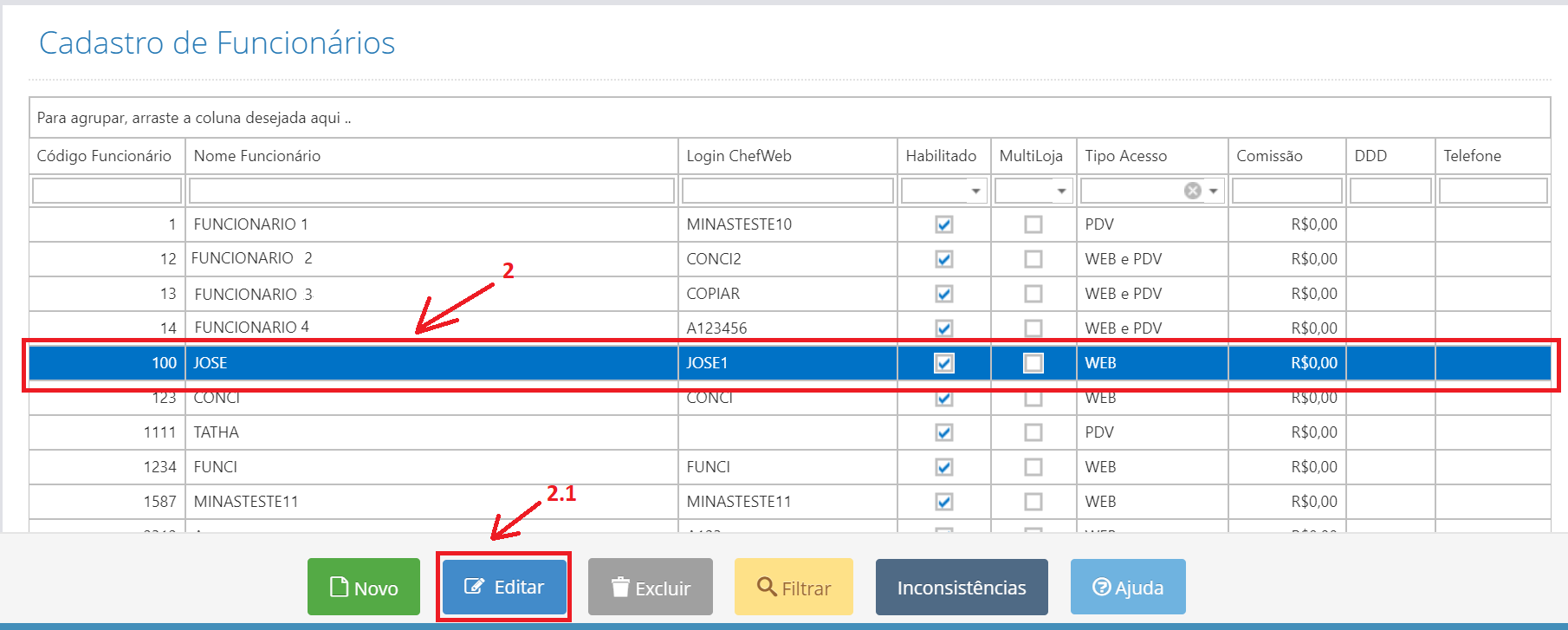Toggle Habilitado checkbox for FUNCIONARIO 1
This screenshot has height=630, width=1568.
944,224
